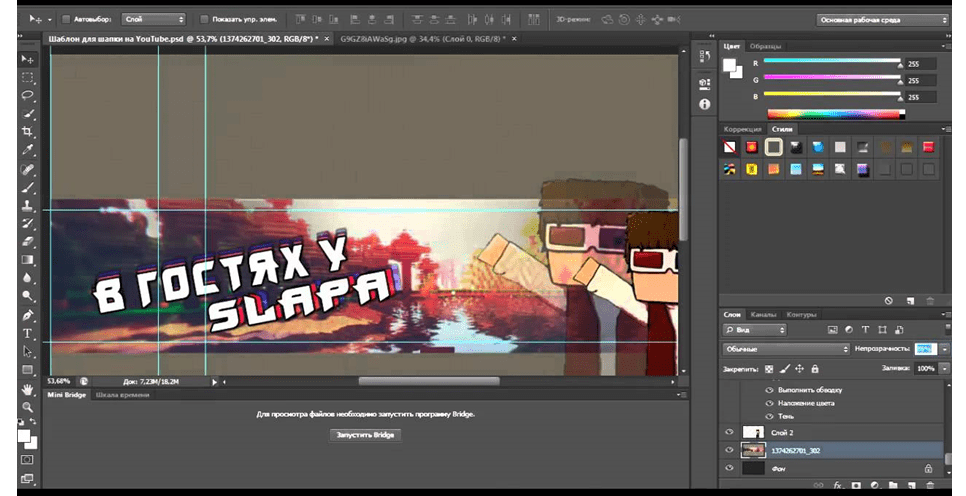Select the Rectangular Marquee tool
Image resolution: width=966 pixels, height=496 pixels.
click(27, 78)
